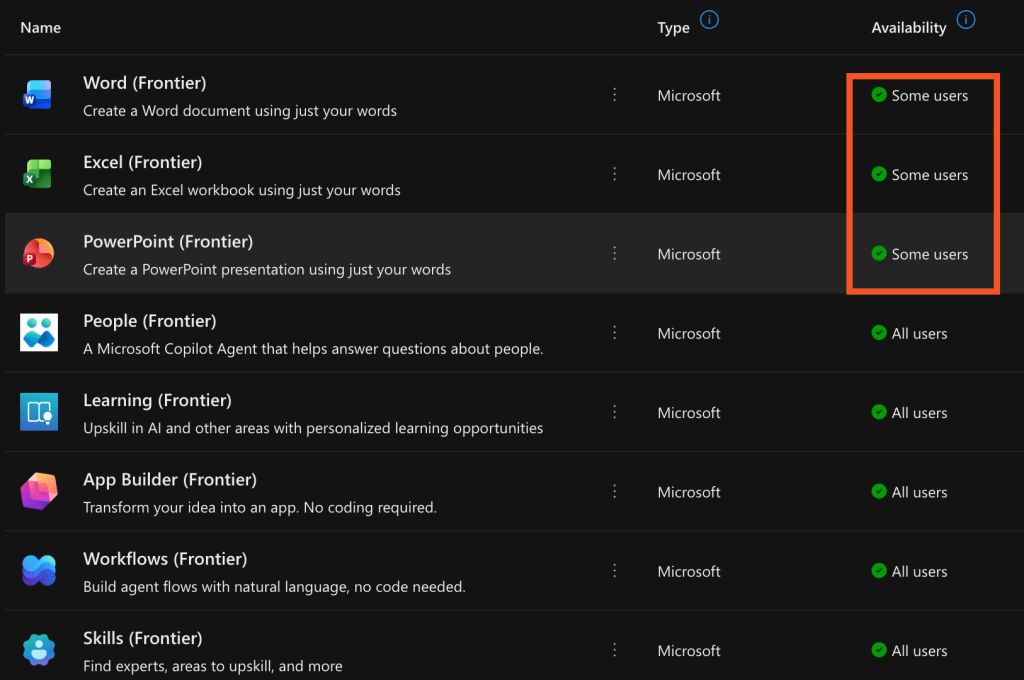Open more options menu for Word (Frontier)
Screen dimensions: 1024x680
pyautogui.click(x=614, y=95)
